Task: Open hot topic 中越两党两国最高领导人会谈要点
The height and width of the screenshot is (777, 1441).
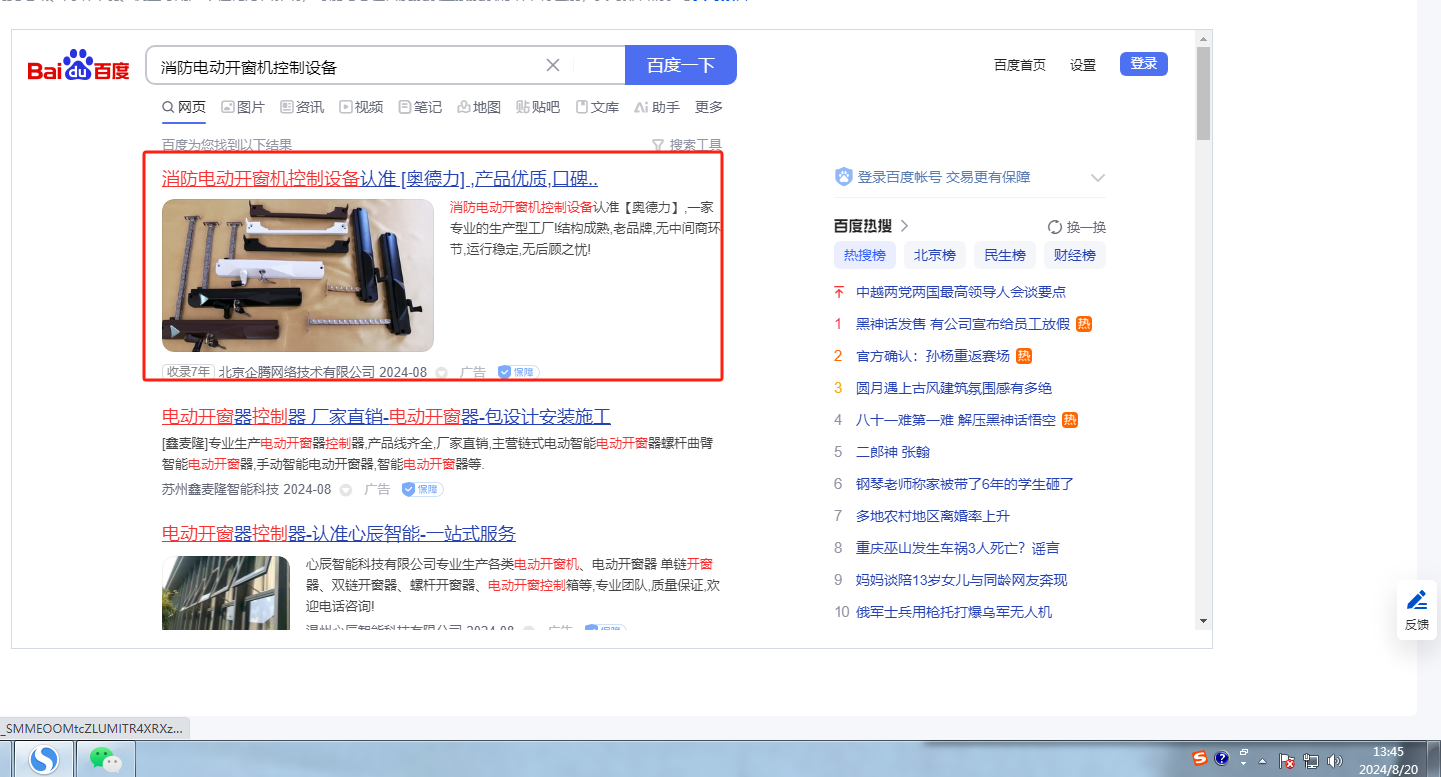Action: click(x=961, y=292)
